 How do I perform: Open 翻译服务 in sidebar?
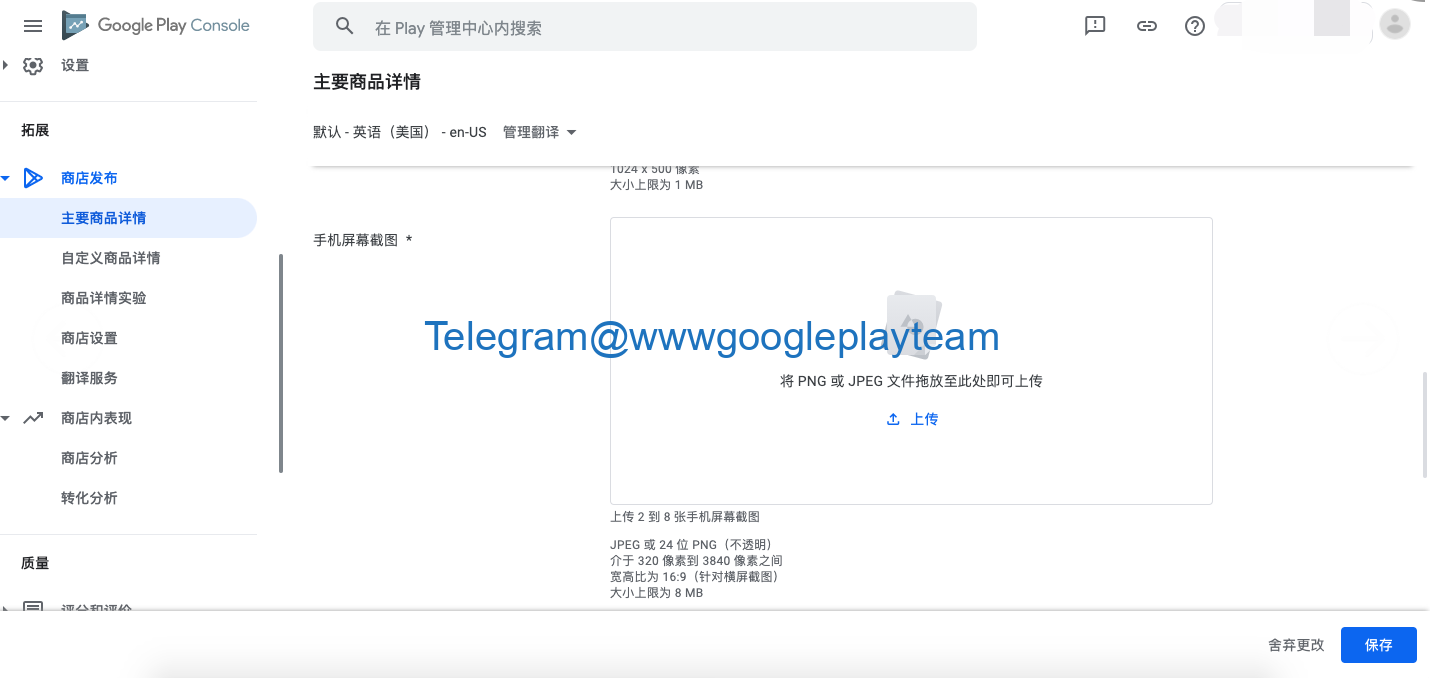[89, 378]
